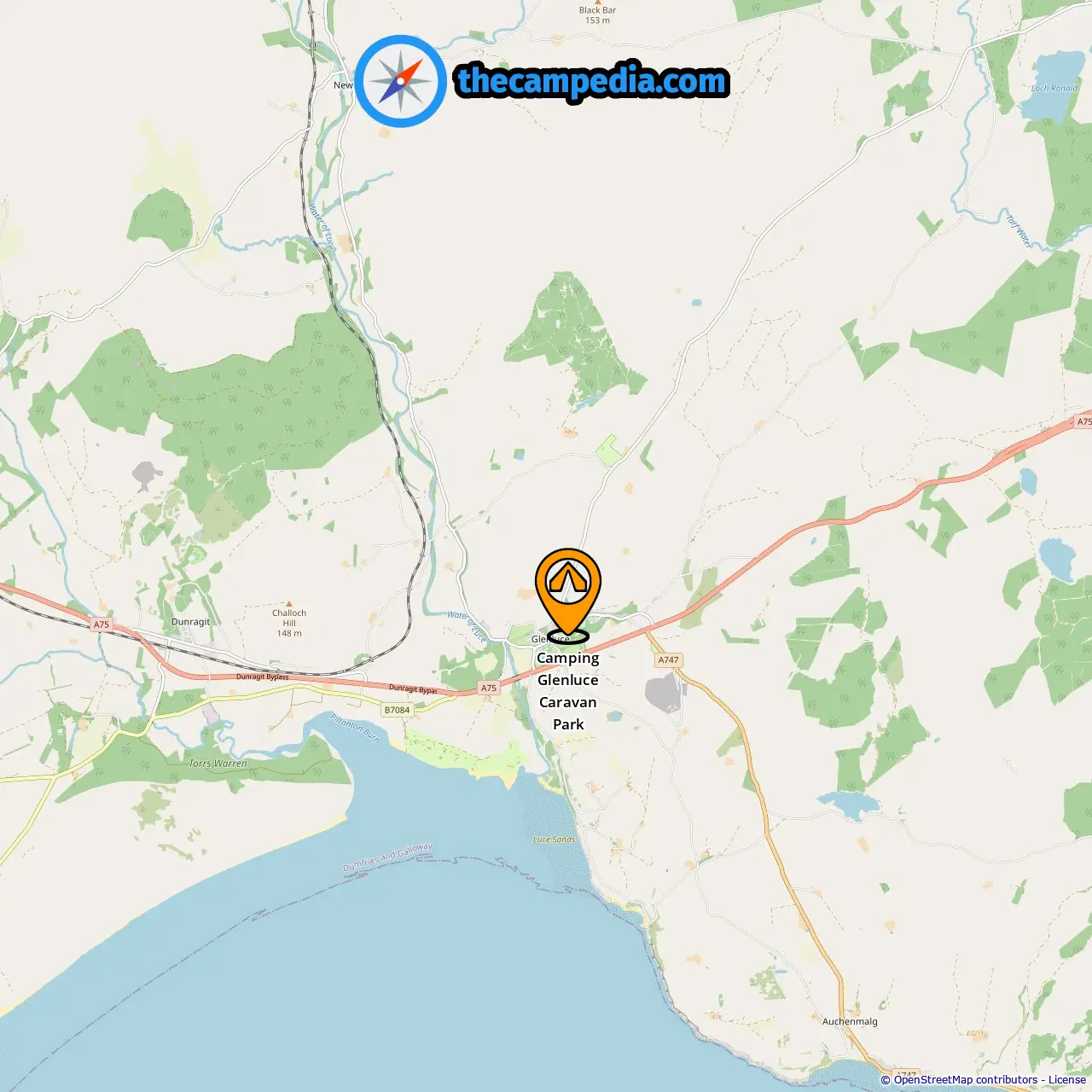Viewport: 1092px width, 1092px height.
Task: Click the Piltanton Burn stream label
Action: click(x=354, y=728)
